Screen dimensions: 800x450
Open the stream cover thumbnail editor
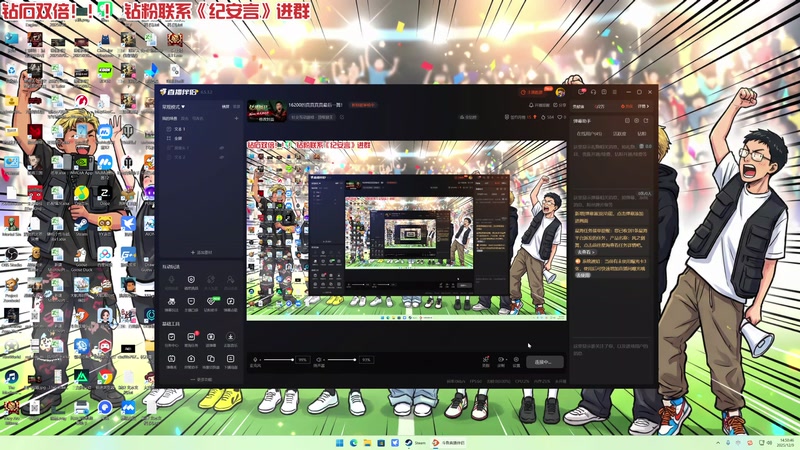pyautogui.click(x=267, y=111)
